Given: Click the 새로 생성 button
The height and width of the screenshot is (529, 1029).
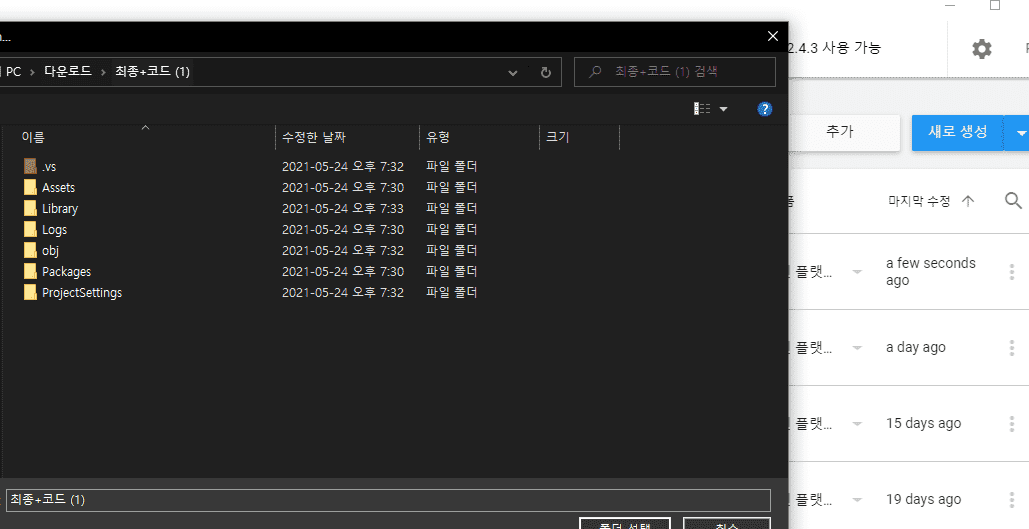Looking at the screenshot, I should [957, 133].
